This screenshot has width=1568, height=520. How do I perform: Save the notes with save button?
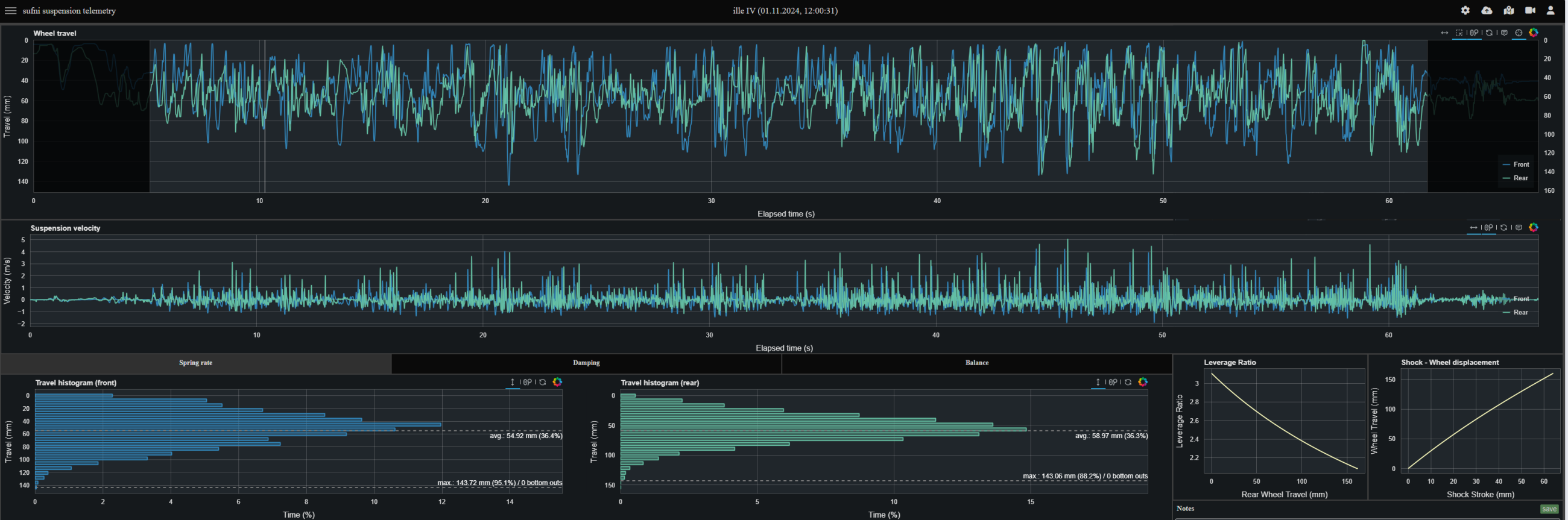pyautogui.click(x=1550, y=509)
